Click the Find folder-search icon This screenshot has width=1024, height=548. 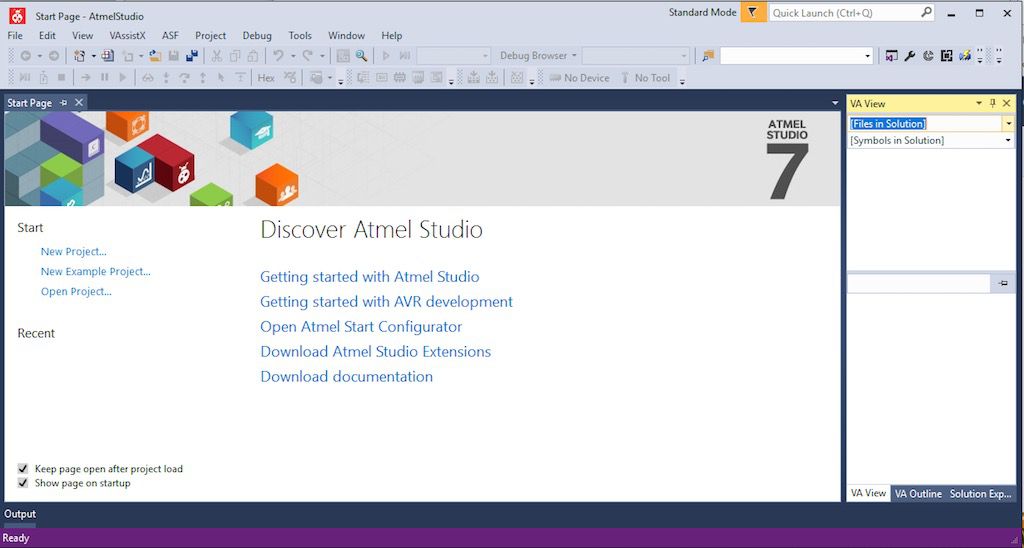coord(708,56)
